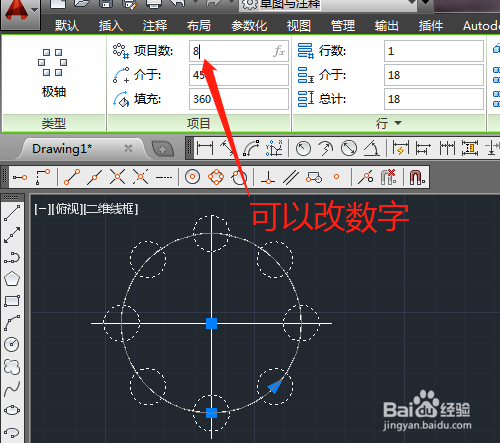Select the Linear dimension tool
The image size is (500, 443).
(x=205, y=148)
